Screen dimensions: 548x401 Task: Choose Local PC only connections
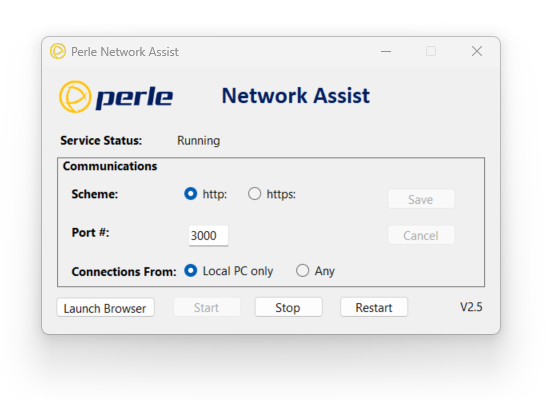coord(190,271)
